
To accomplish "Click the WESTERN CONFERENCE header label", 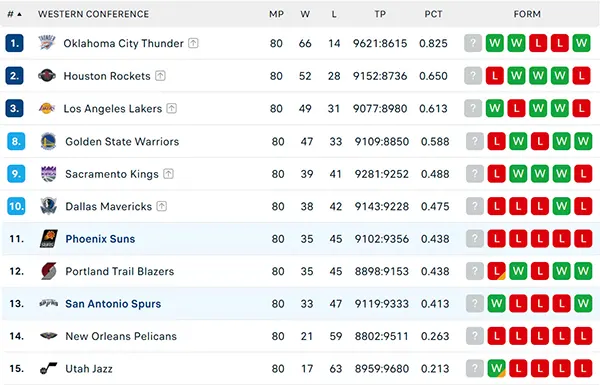I will point(93,14).
